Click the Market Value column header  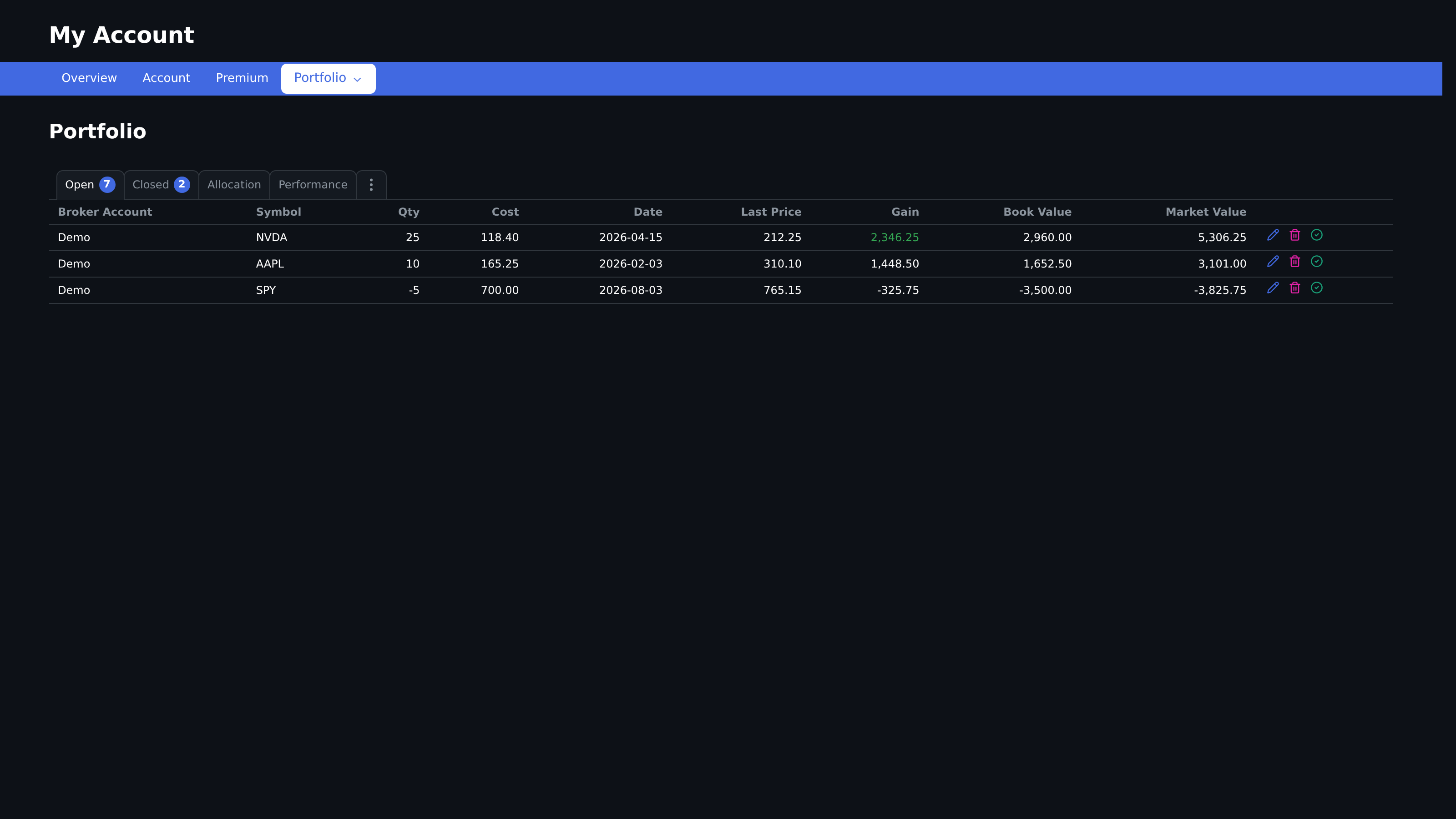1206,212
